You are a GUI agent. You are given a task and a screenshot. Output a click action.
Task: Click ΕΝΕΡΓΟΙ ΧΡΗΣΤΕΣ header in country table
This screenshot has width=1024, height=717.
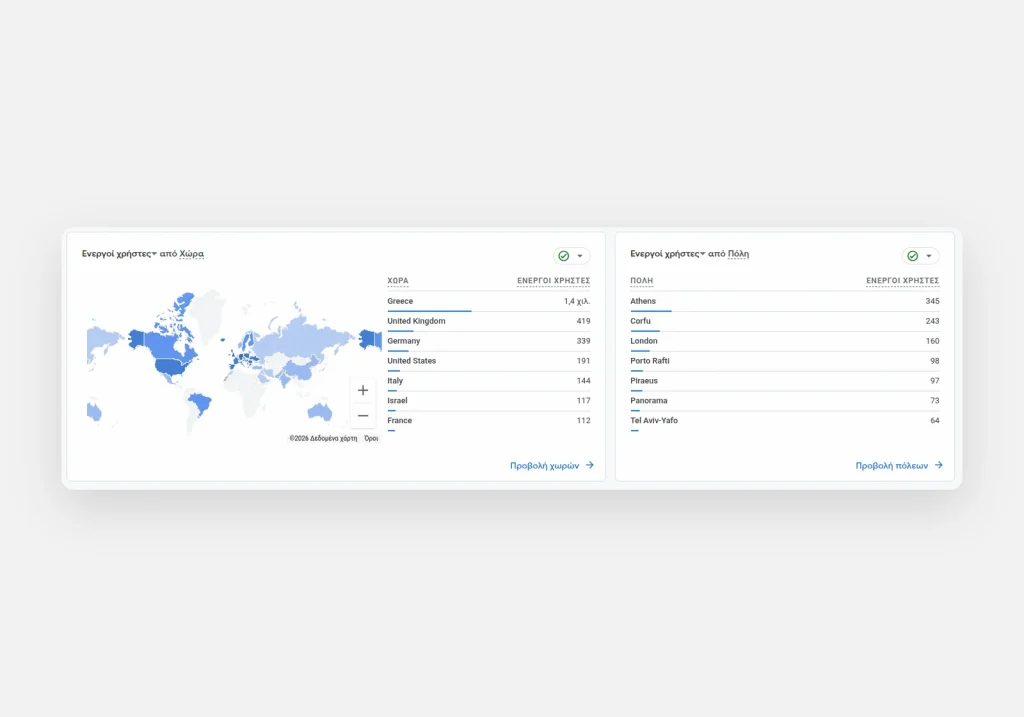click(x=554, y=281)
